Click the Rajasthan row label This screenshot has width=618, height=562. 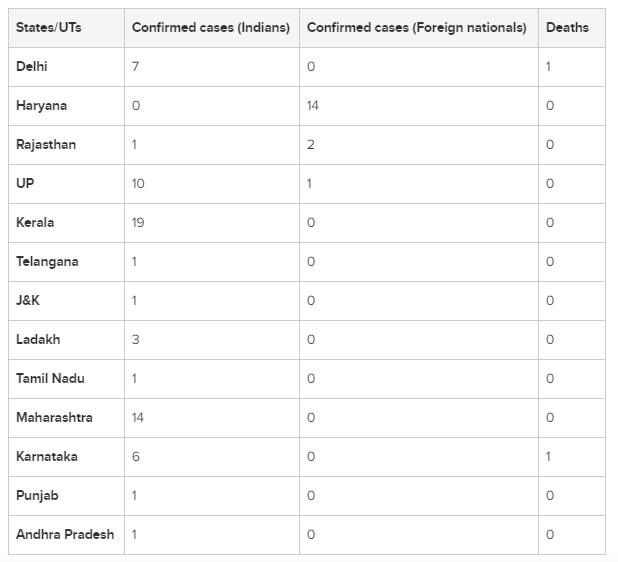(x=46, y=145)
